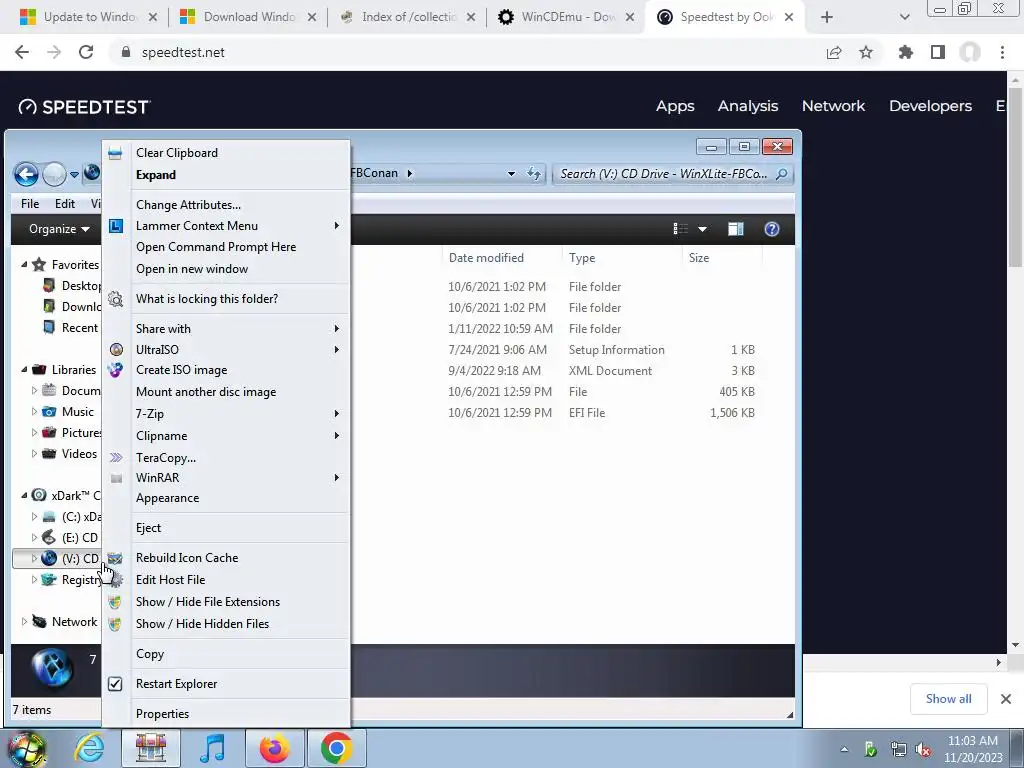
Task: Click the magnifier icon beside What is locking
Action: [116, 299]
